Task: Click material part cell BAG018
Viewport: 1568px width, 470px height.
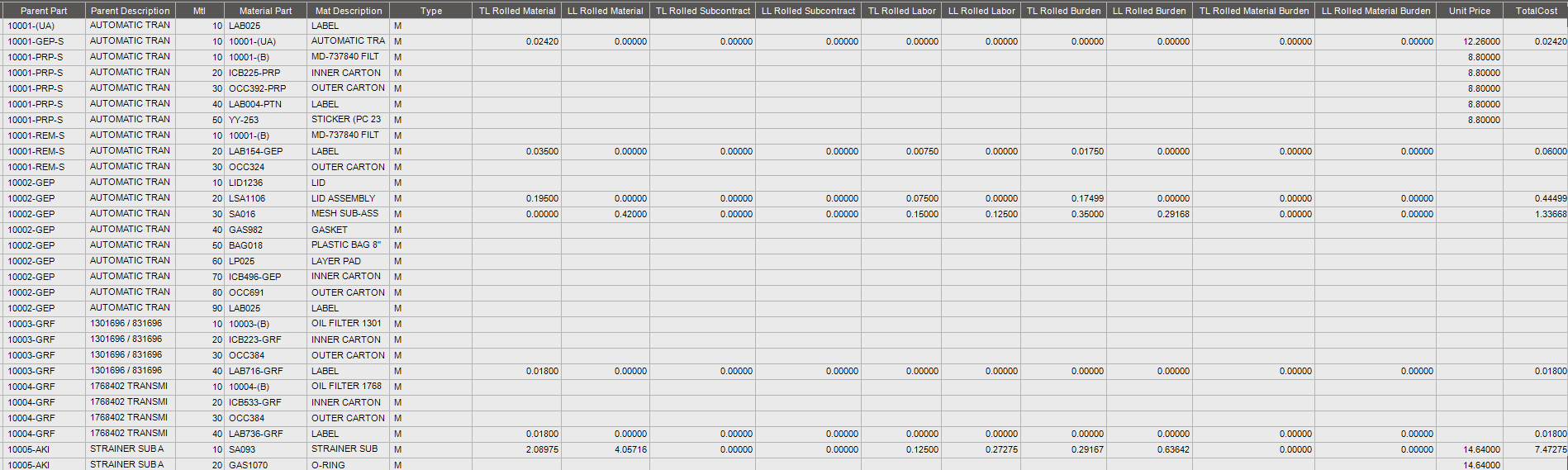Action: (265, 245)
